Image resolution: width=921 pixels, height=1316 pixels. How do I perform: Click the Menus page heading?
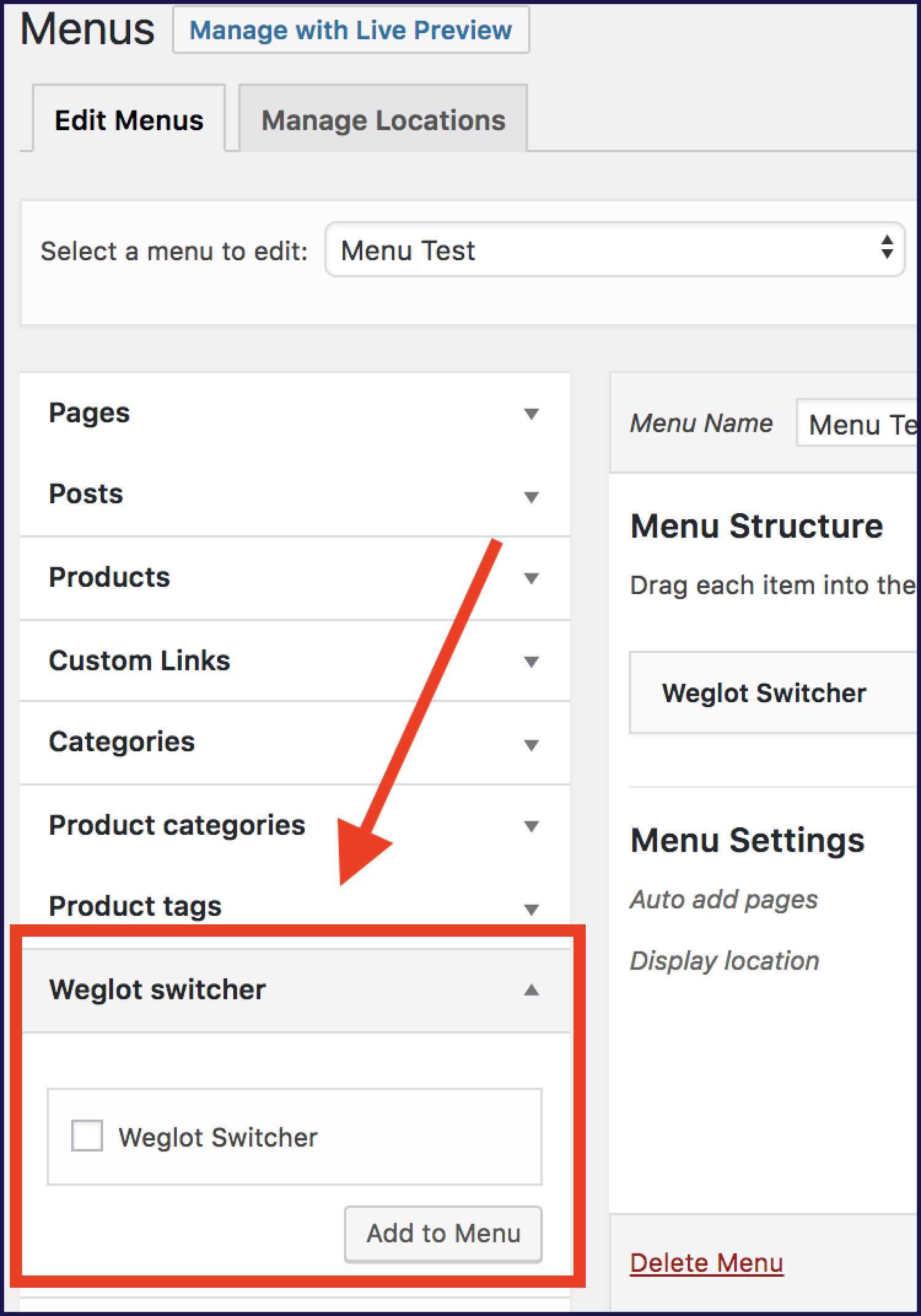coord(87,29)
